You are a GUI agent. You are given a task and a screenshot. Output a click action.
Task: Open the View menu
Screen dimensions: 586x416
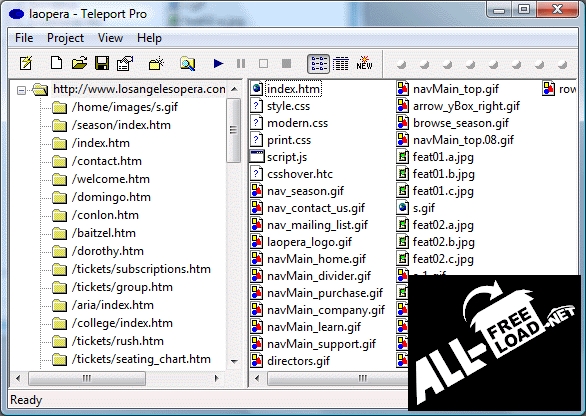pos(110,38)
